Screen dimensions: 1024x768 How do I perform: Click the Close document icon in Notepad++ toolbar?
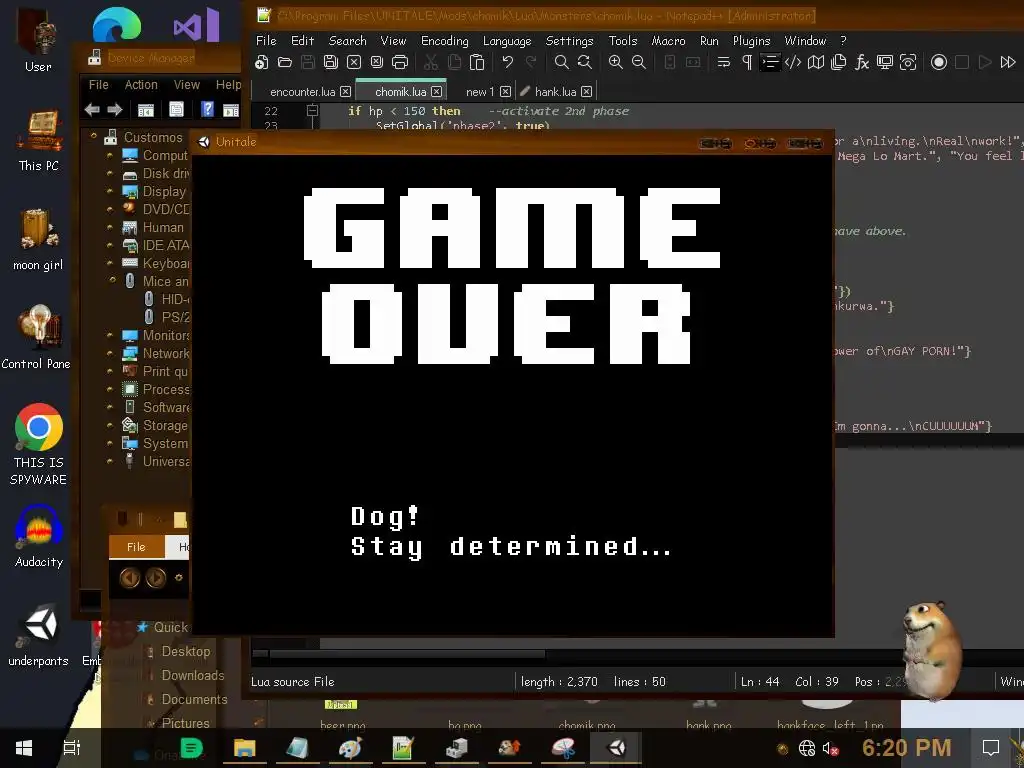pyautogui.click(x=354, y=62)
